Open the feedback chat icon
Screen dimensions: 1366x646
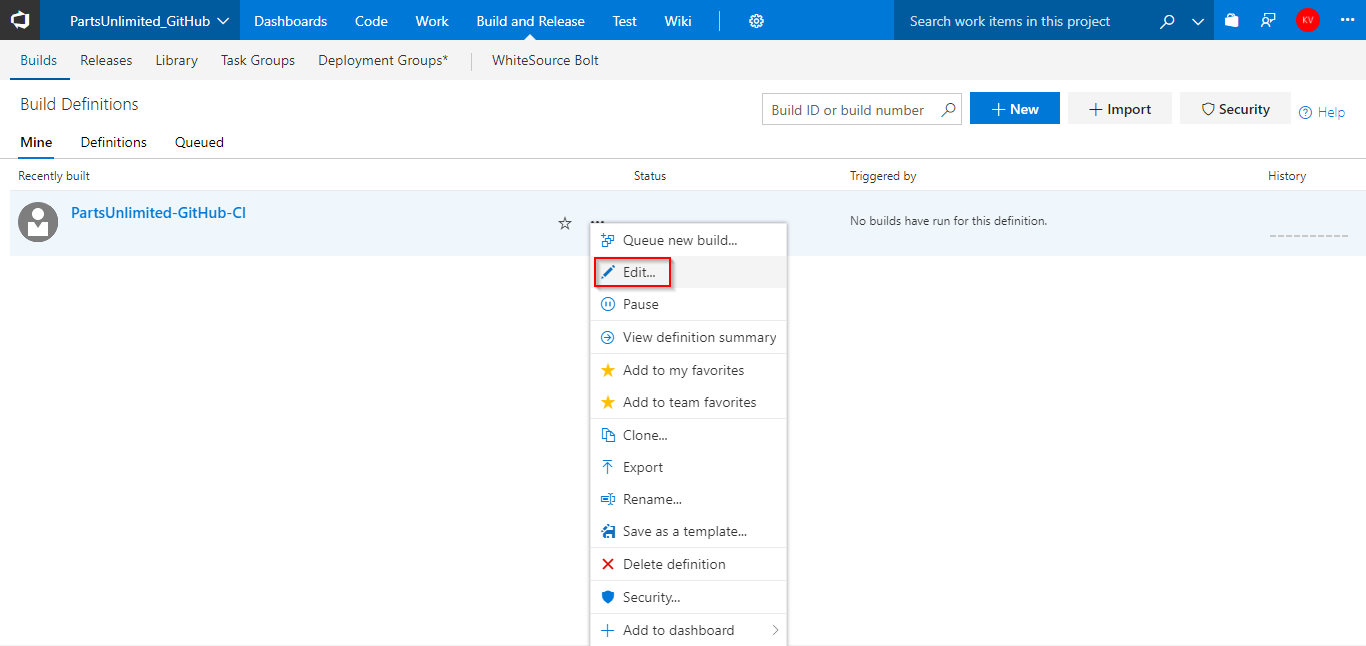[1269, 20]
